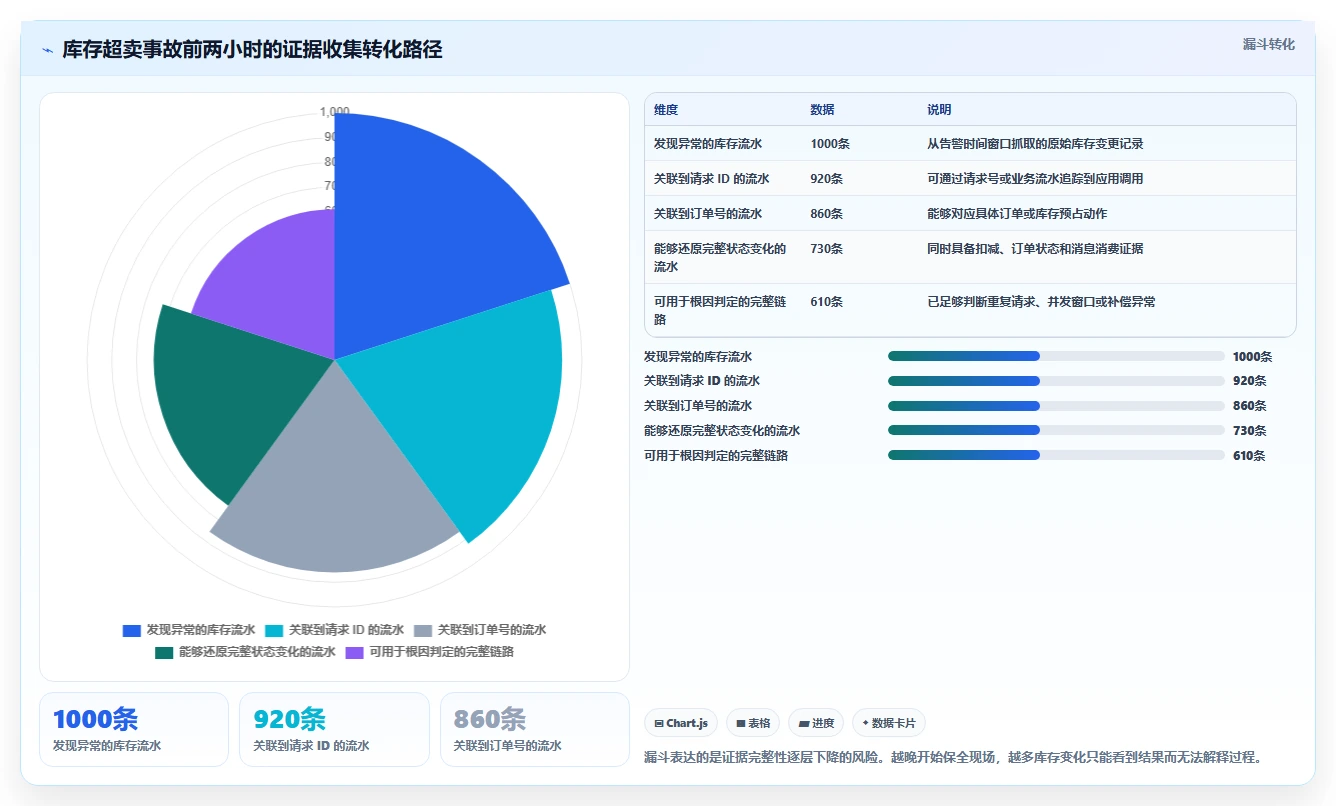
Task: Click the lightning icon beside the title
Action: (x=48, y=50)
